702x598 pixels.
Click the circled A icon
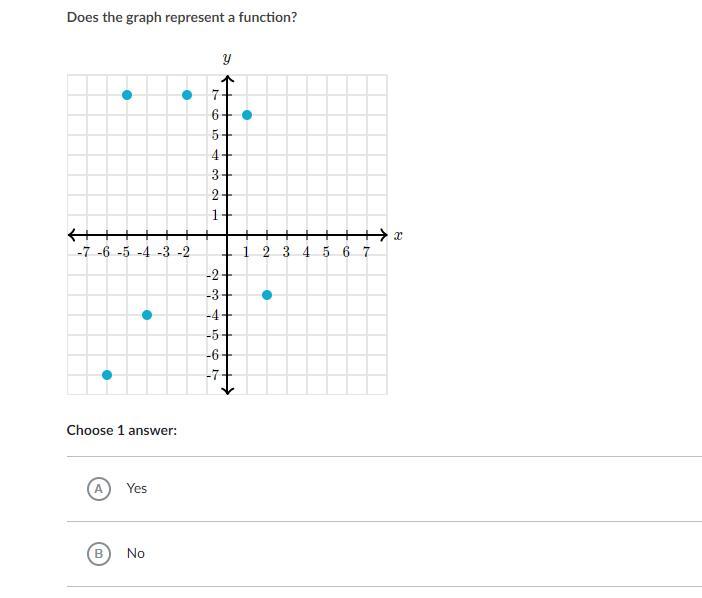tap(98, 488)
